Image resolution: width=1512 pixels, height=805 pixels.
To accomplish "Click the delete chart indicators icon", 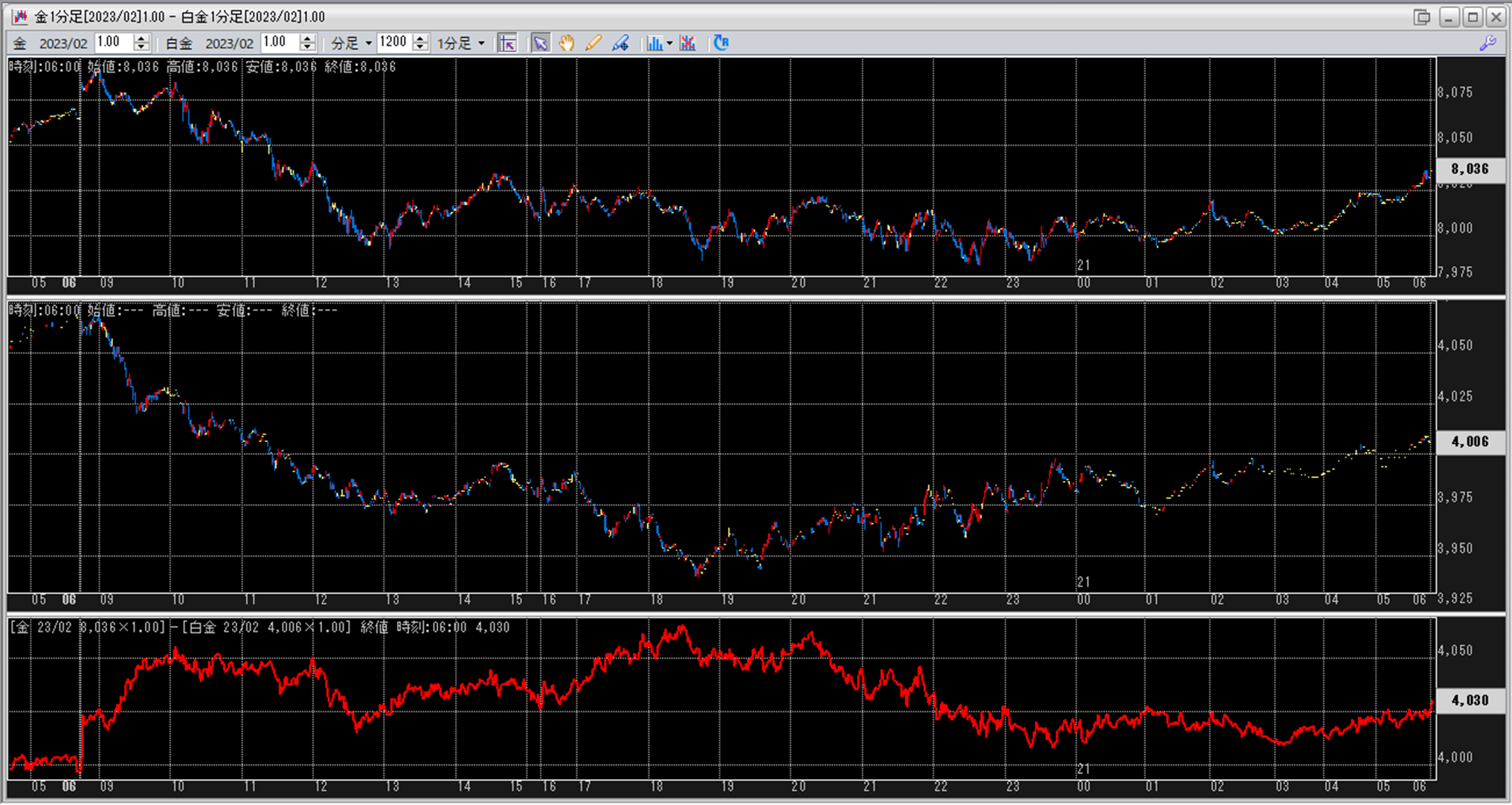I will point(688,43).
